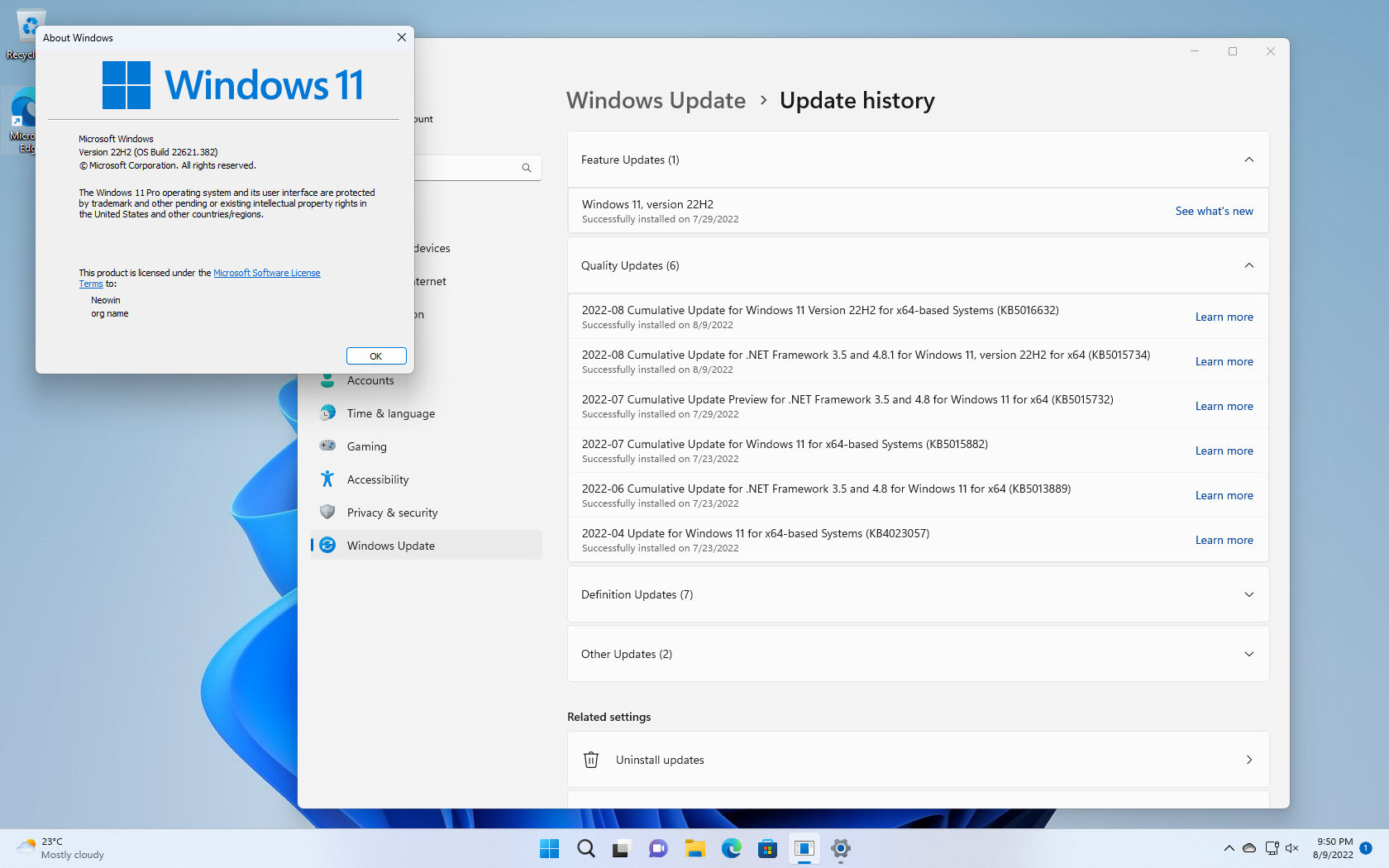
Task: Open See what's new for version 22H2
Action: pos(1214,211)
